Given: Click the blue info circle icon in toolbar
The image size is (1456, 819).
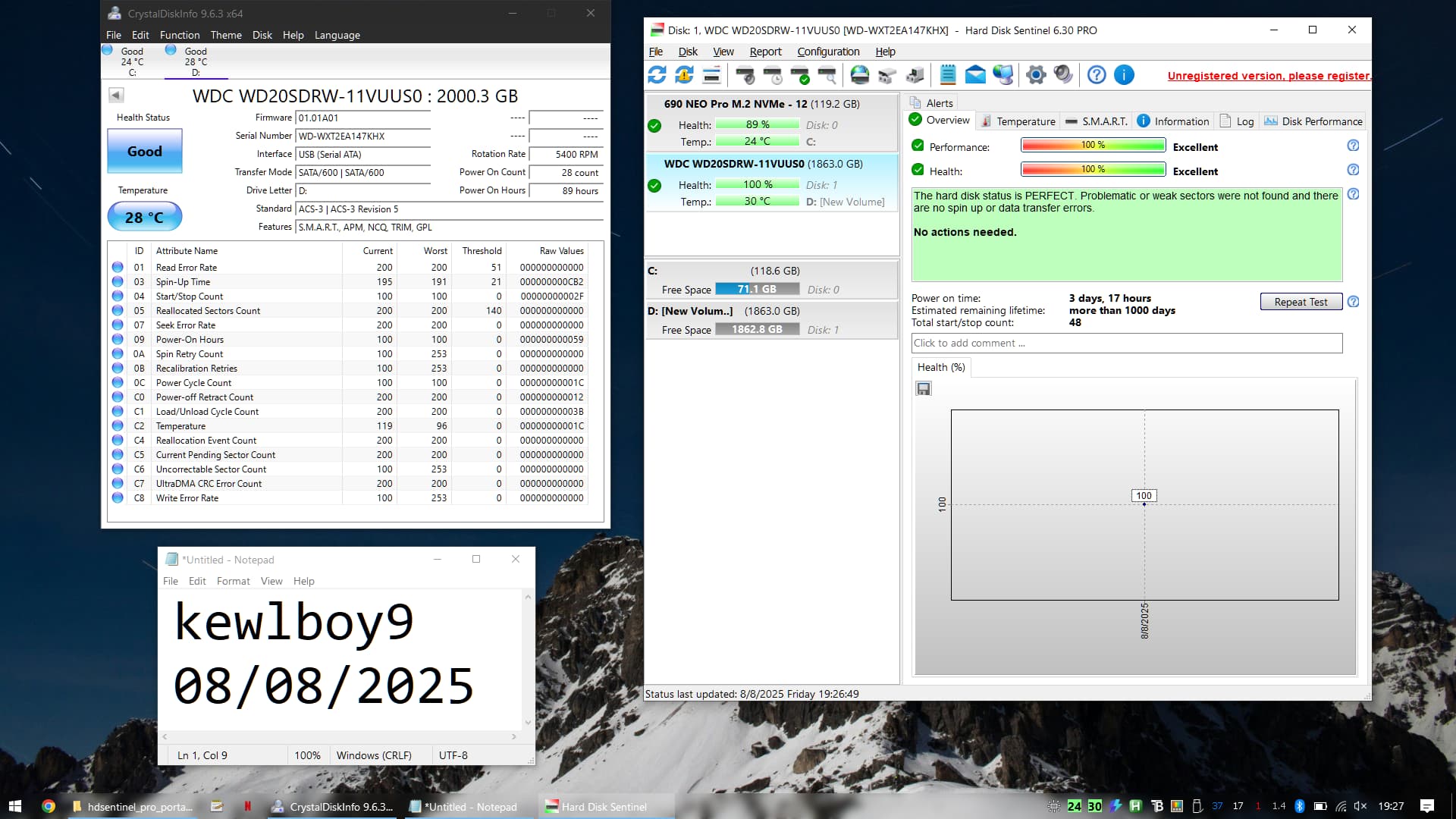Looking at the screenshot, I should tap(1124, 74).
